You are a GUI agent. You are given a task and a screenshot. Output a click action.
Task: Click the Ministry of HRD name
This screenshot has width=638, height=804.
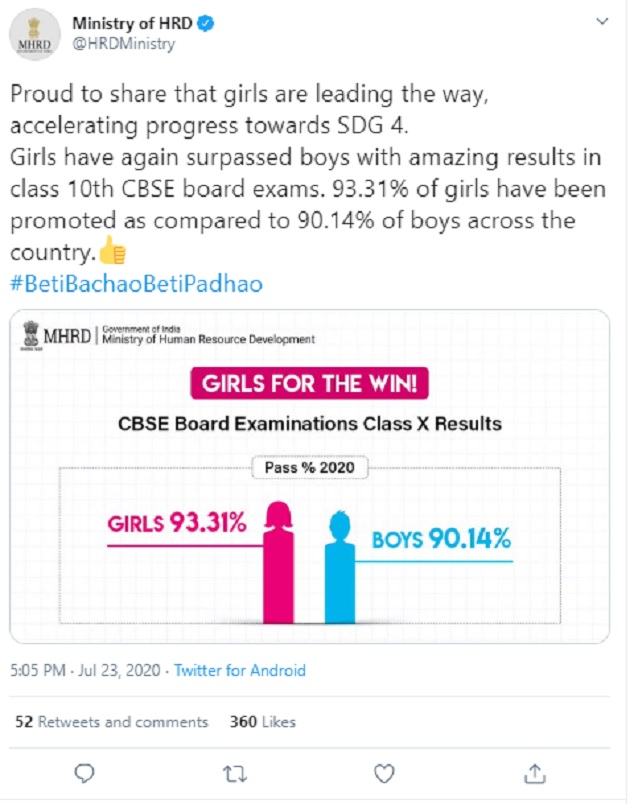point(130,23)
